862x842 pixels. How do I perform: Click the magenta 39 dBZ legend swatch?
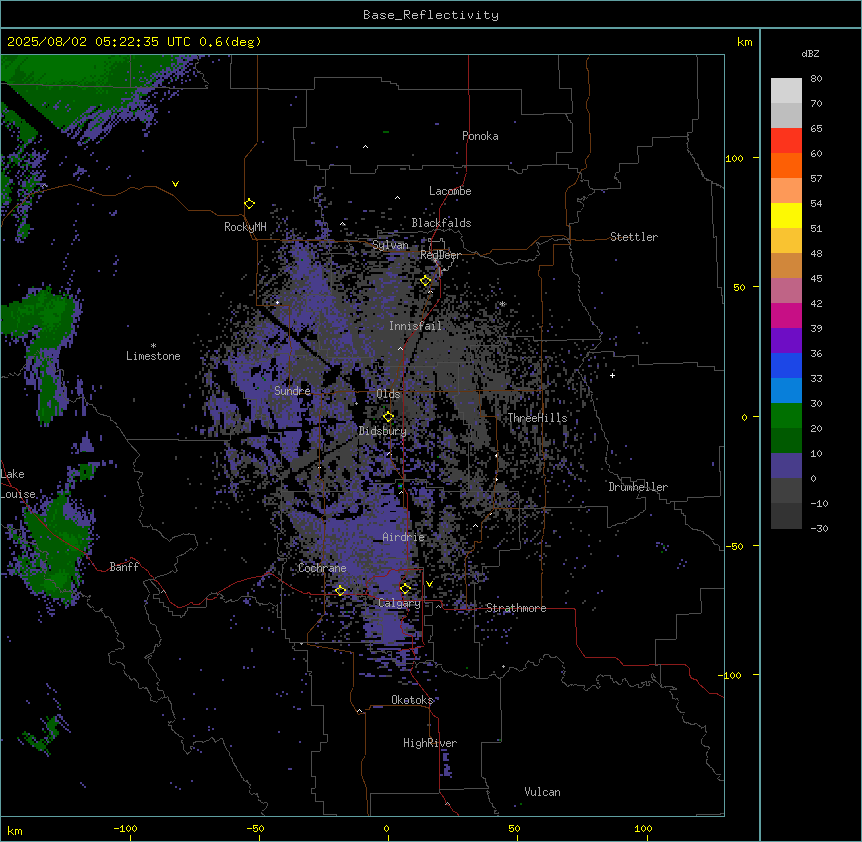tap(786, 315)
